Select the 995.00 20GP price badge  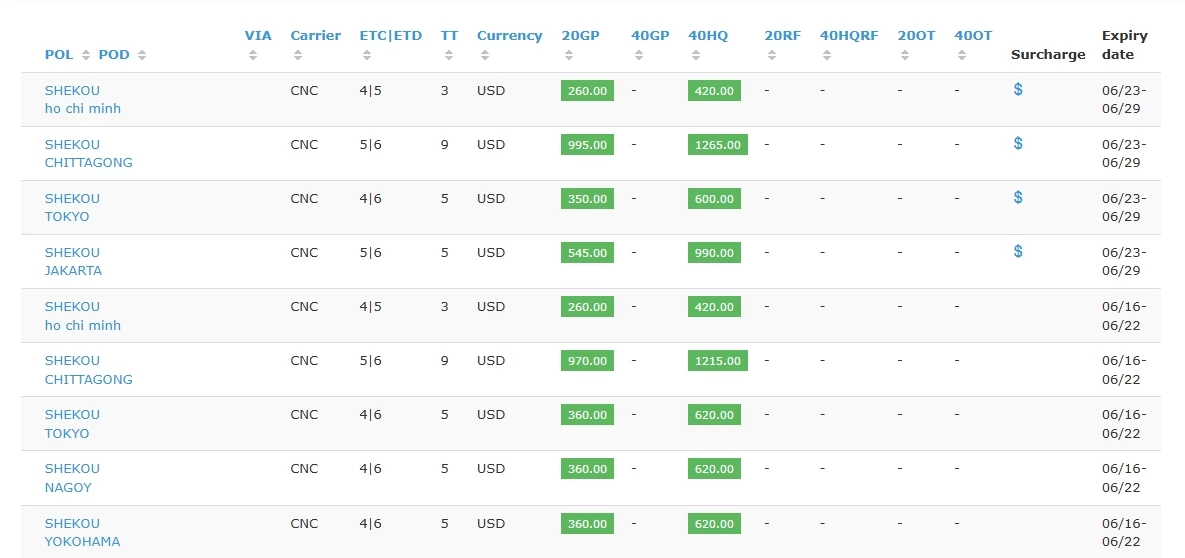point(587,144)
